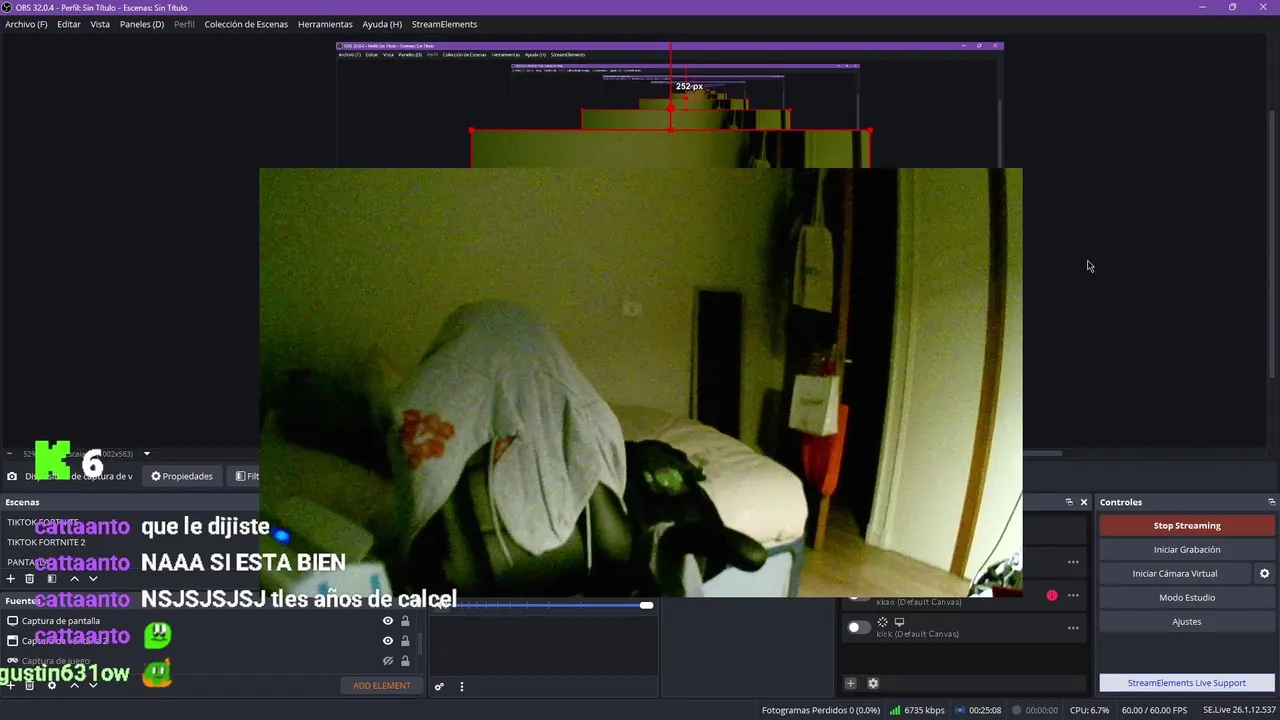This screenshot has height=720, width=1280.
Task: Move source down in Fuentes toolbar
Action: 93,685
